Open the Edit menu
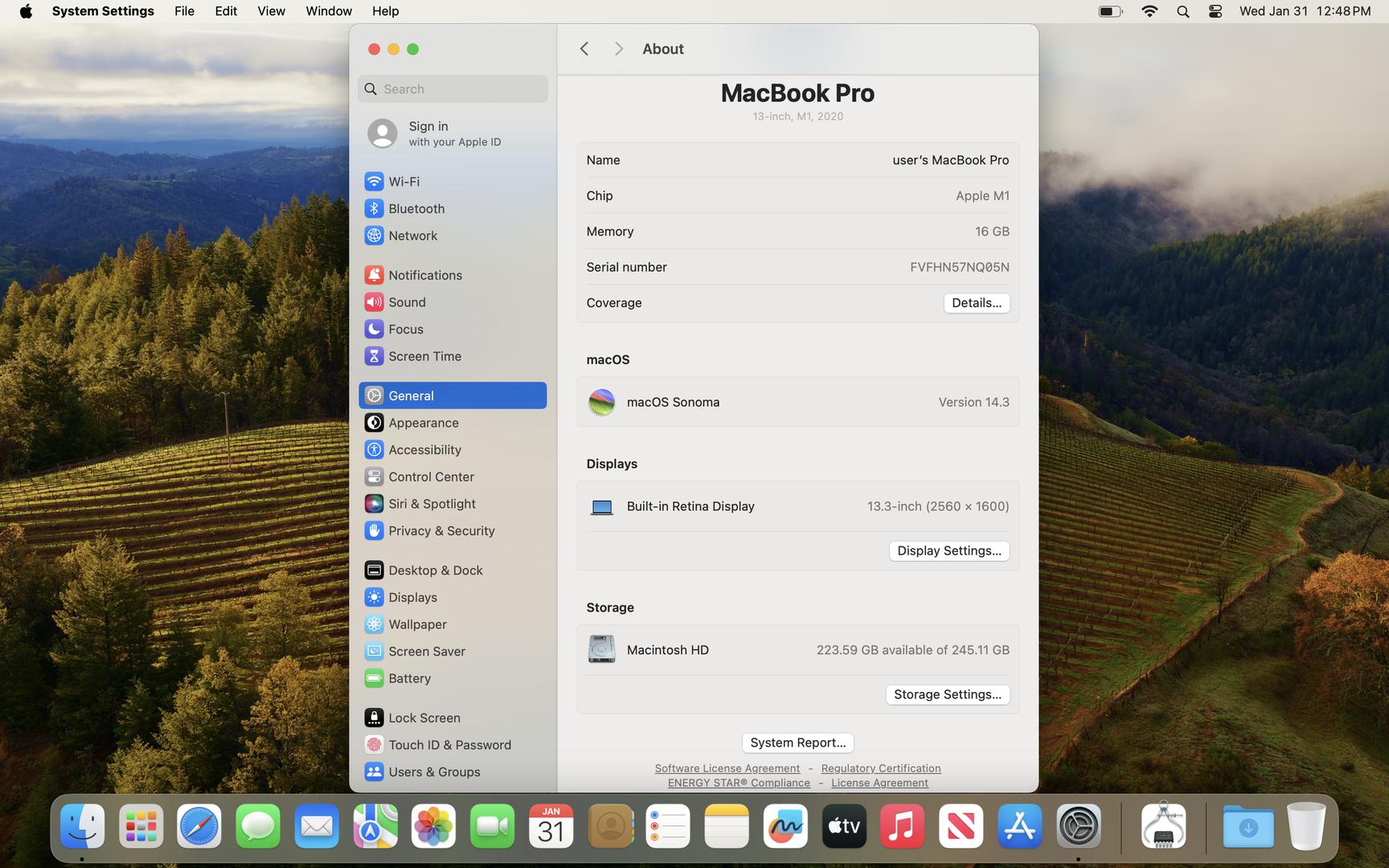This screenshot has height=868, width=1389. (226, 11)
